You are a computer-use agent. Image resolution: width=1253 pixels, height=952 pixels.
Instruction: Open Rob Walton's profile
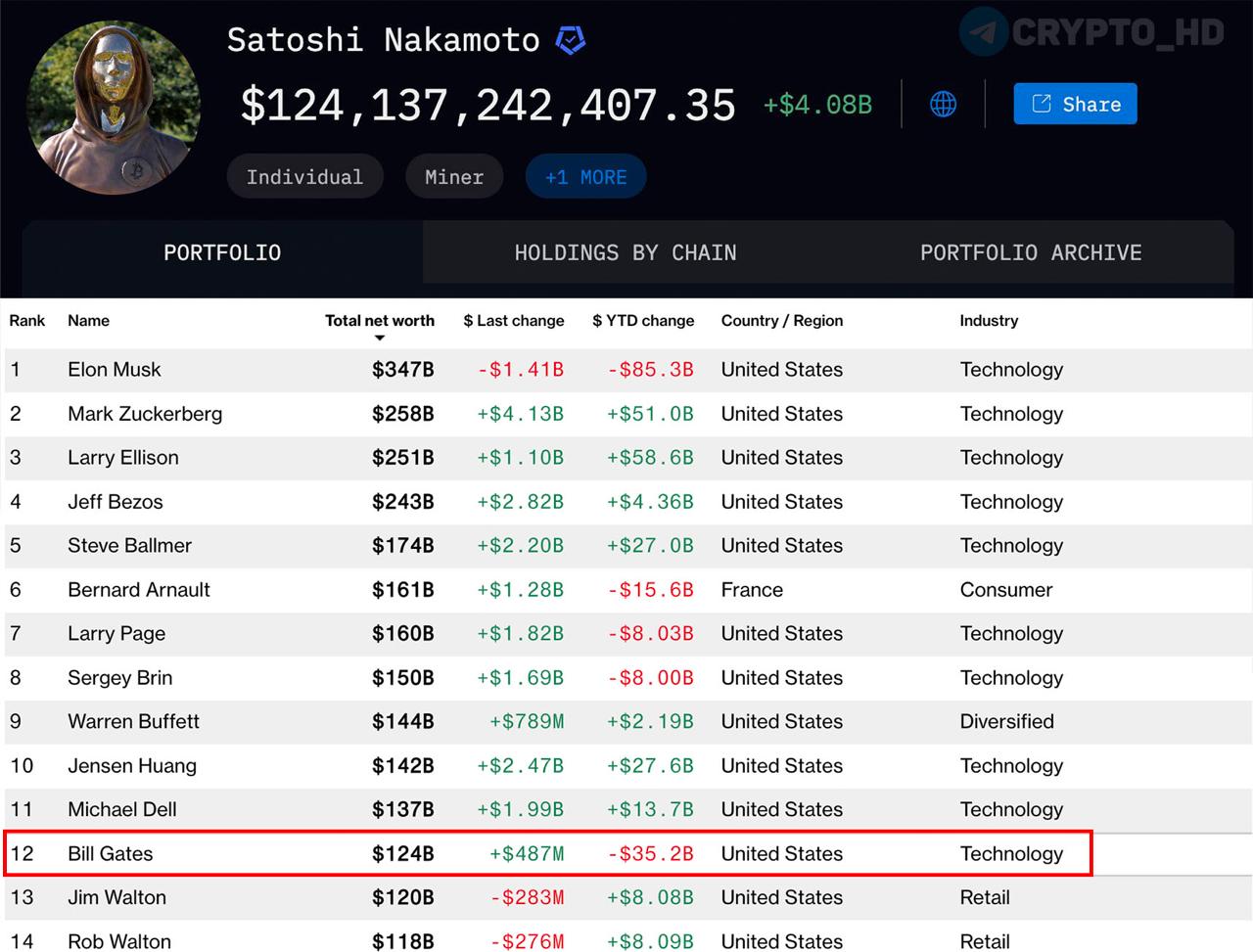click(119, 941)
